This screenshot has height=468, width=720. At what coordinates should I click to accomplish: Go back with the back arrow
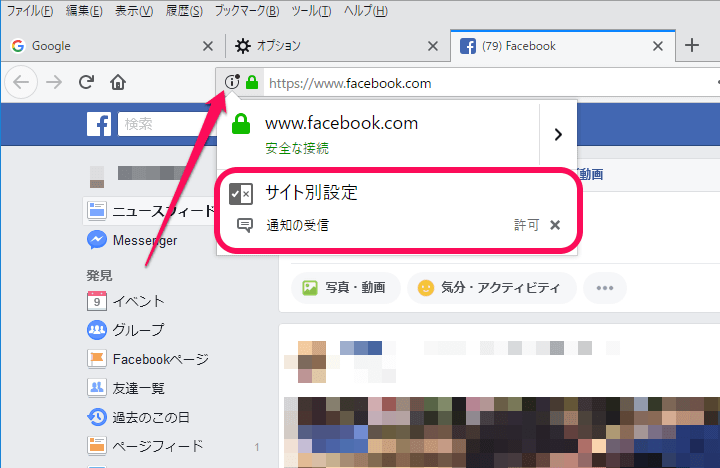coord(21,83)
